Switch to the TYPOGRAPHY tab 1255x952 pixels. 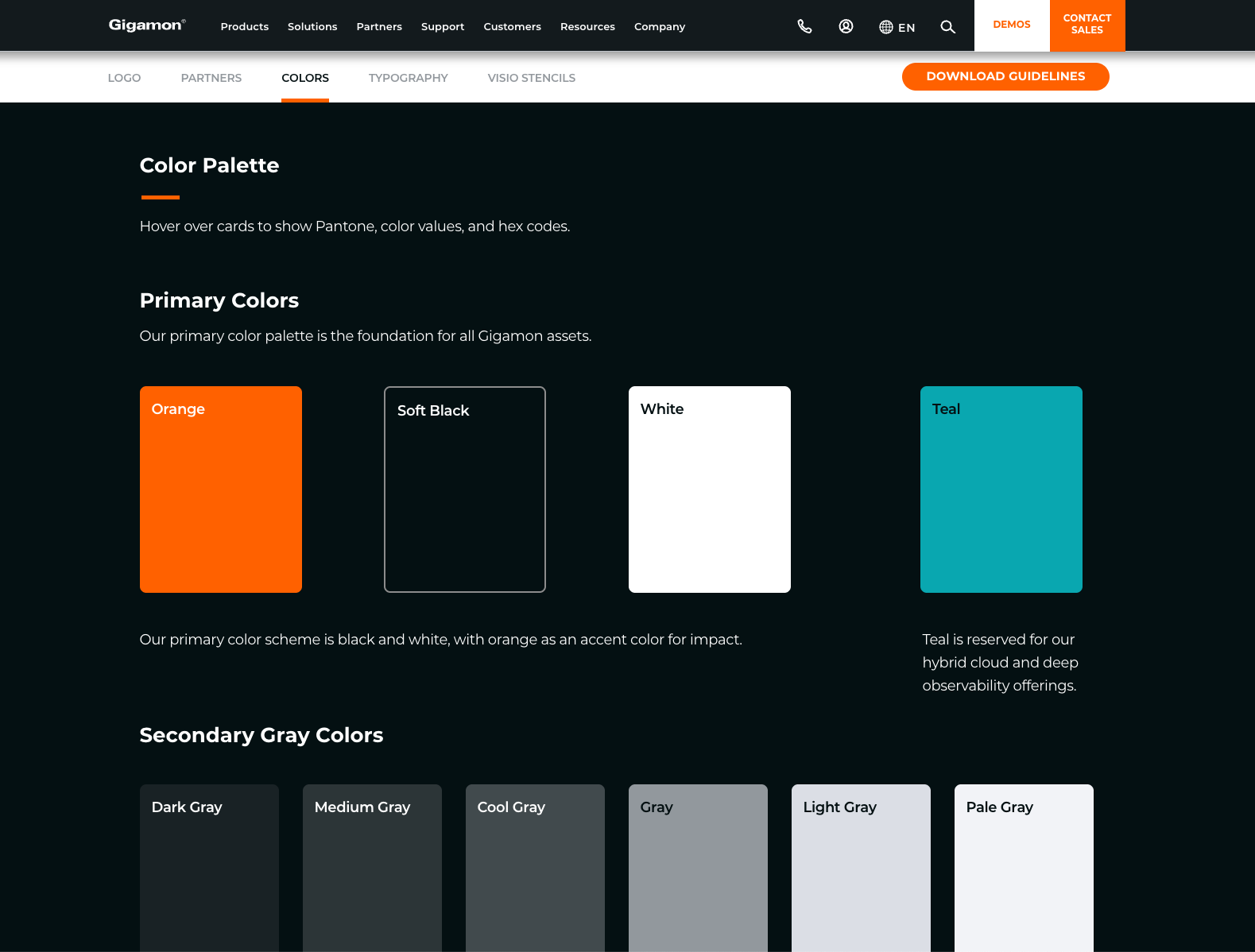click(409, 78)
